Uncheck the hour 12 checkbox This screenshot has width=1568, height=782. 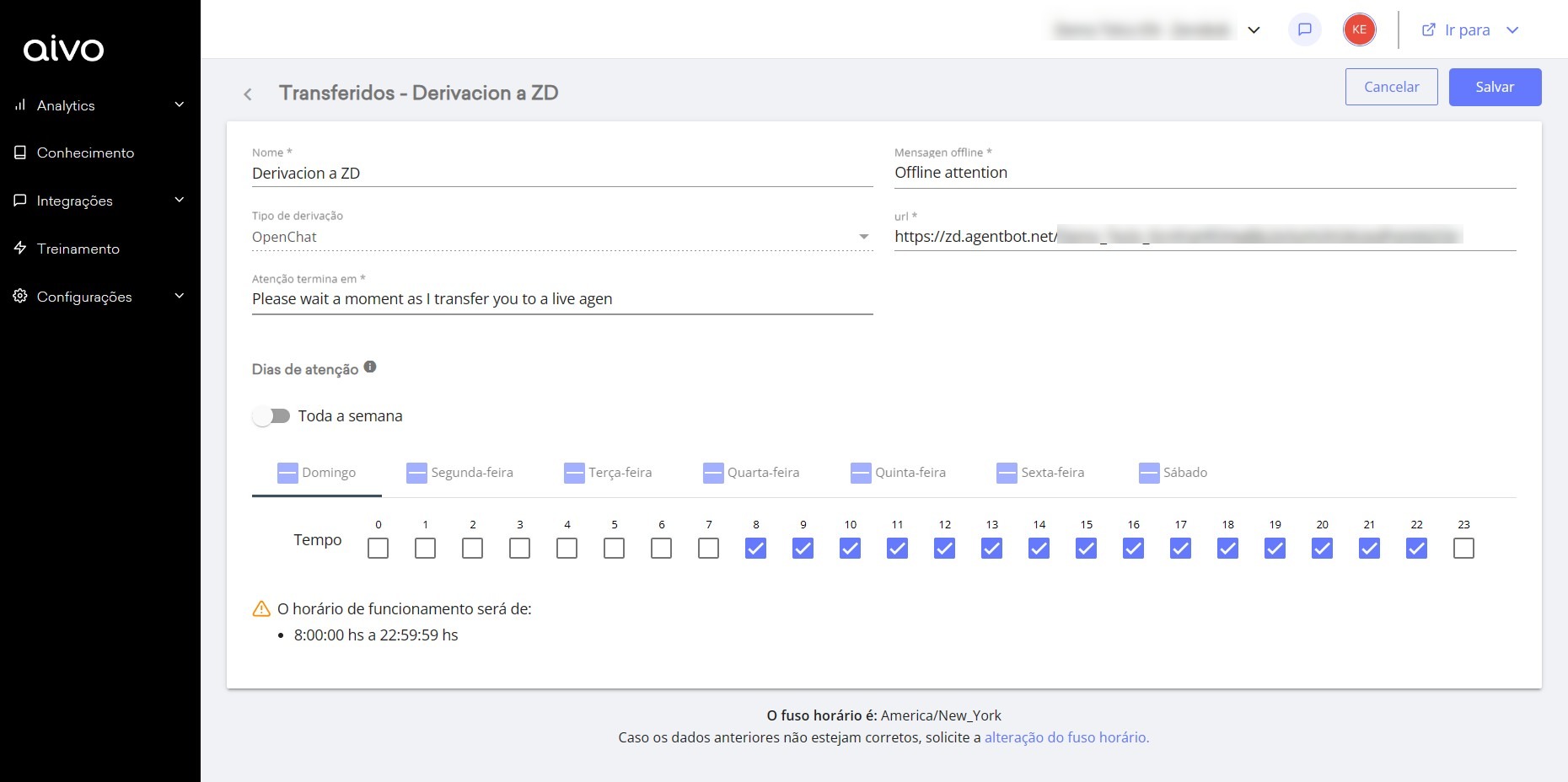point(945,549)
